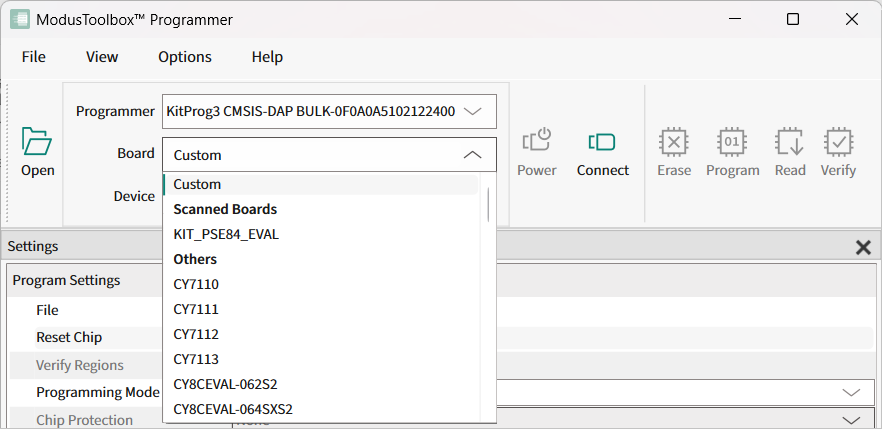882x429 pixels.
Task: Click the Program chip icon
Action: click(x=732, y=142)
